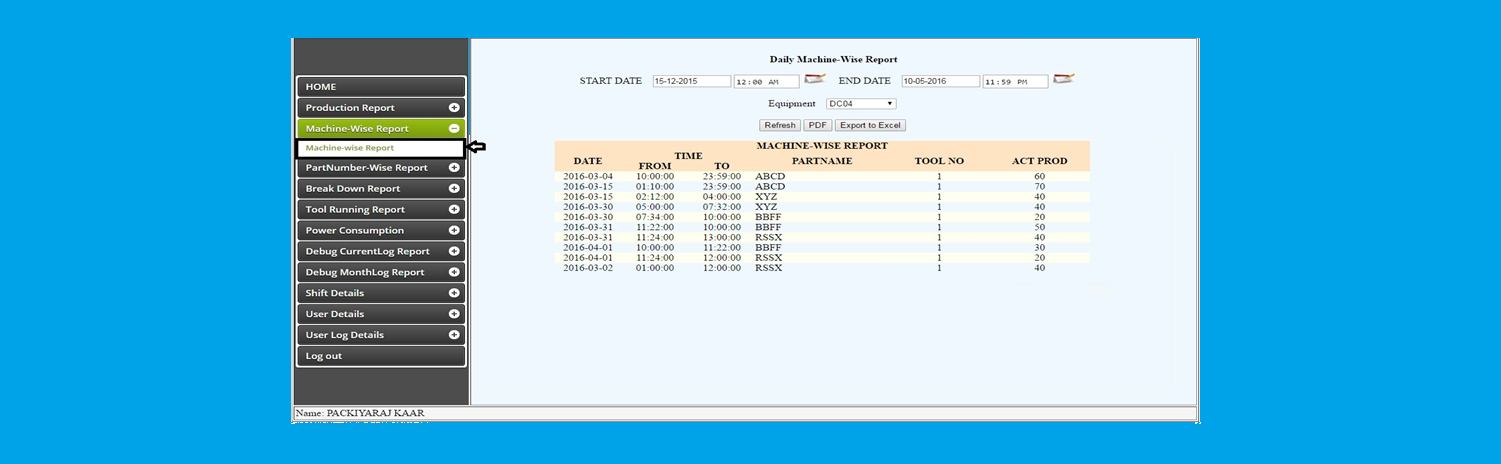This screenshot has height=464, width=1501.
Task: Select Machine-Wise Report menu header
Action: 381,128
